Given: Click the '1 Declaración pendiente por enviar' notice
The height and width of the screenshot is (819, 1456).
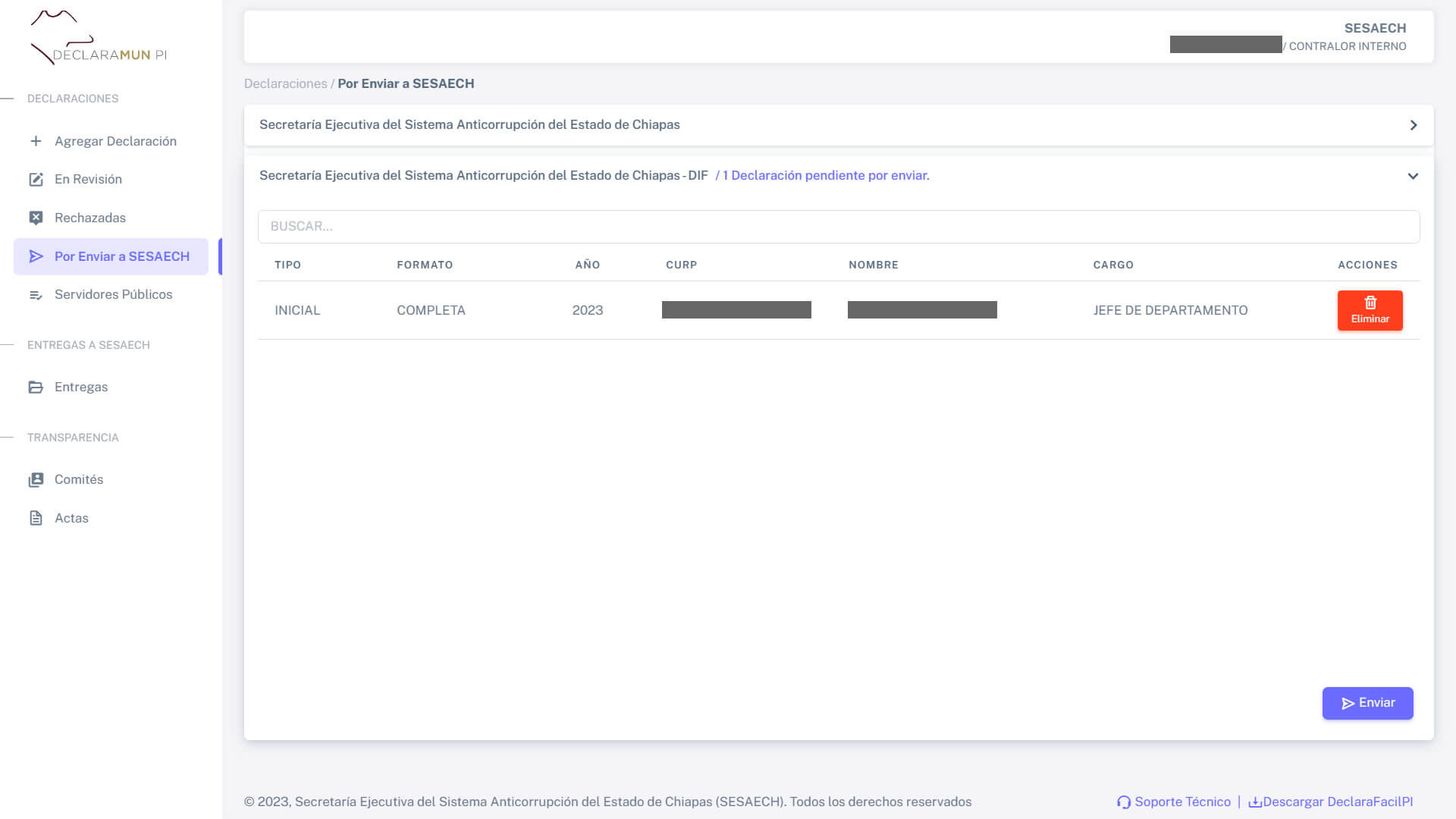Looking at the screenshot, I should pos(823,176).
